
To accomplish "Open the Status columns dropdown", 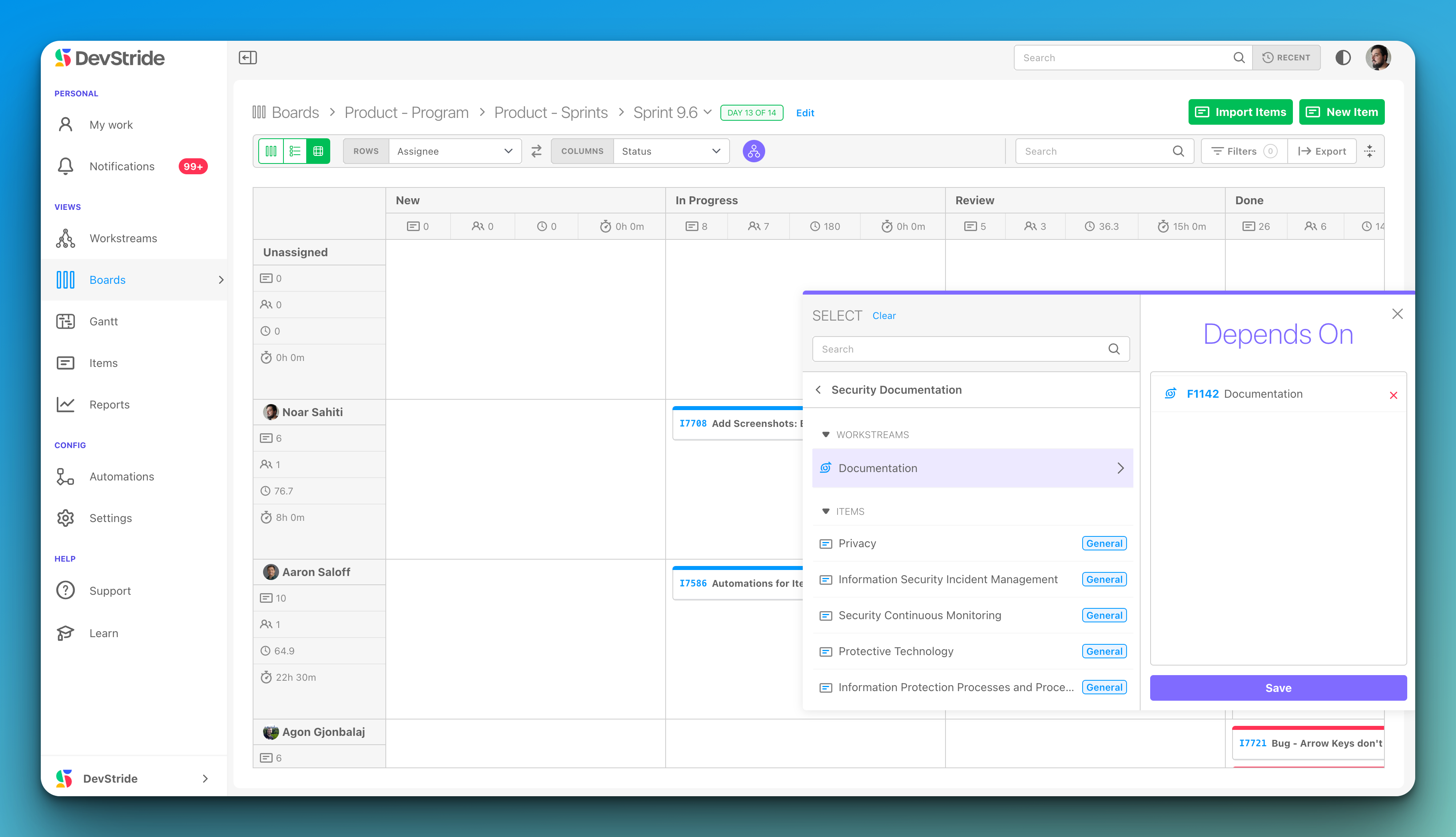I will point(671,152).
